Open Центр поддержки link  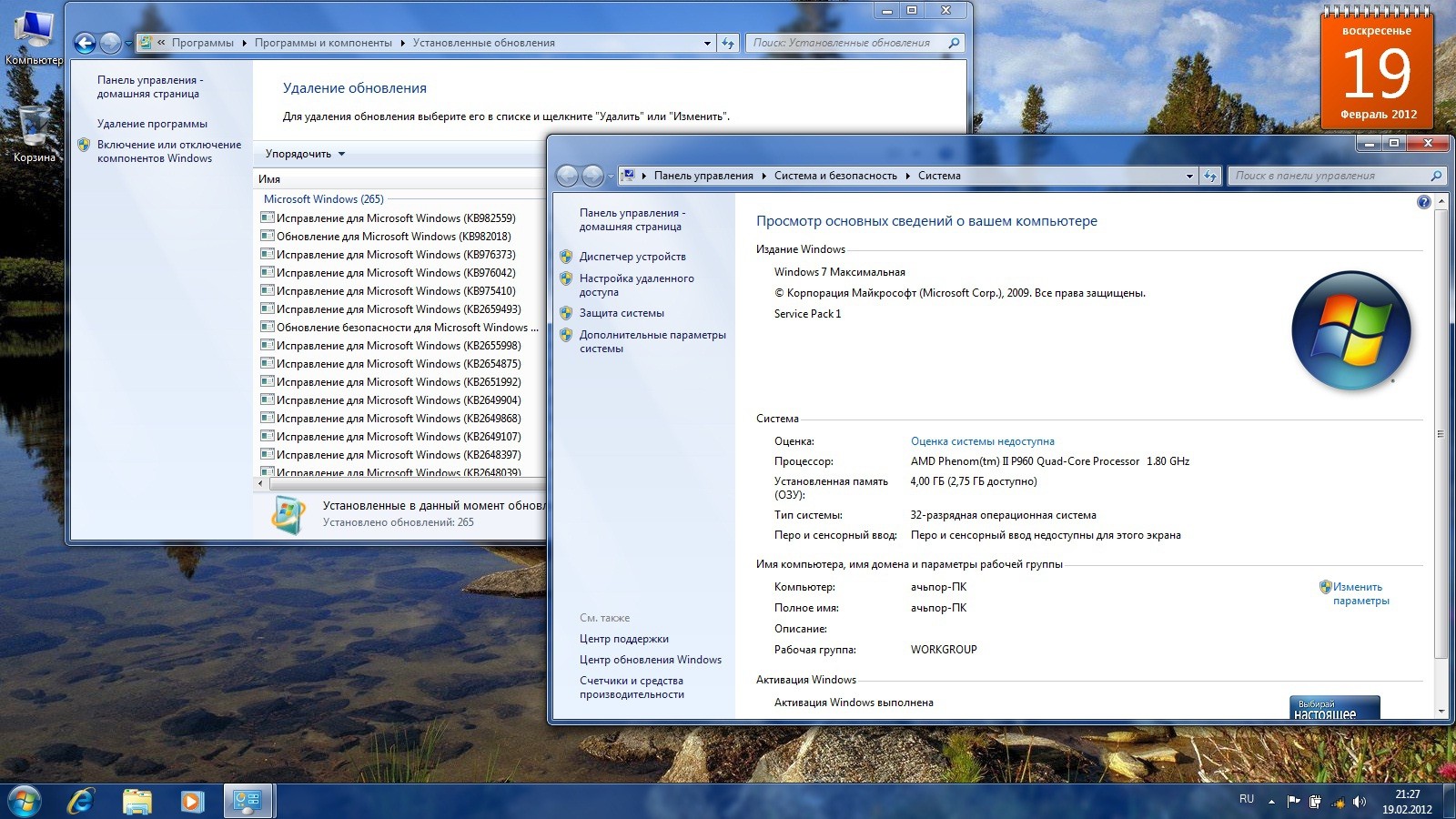(x=624, y=639)
